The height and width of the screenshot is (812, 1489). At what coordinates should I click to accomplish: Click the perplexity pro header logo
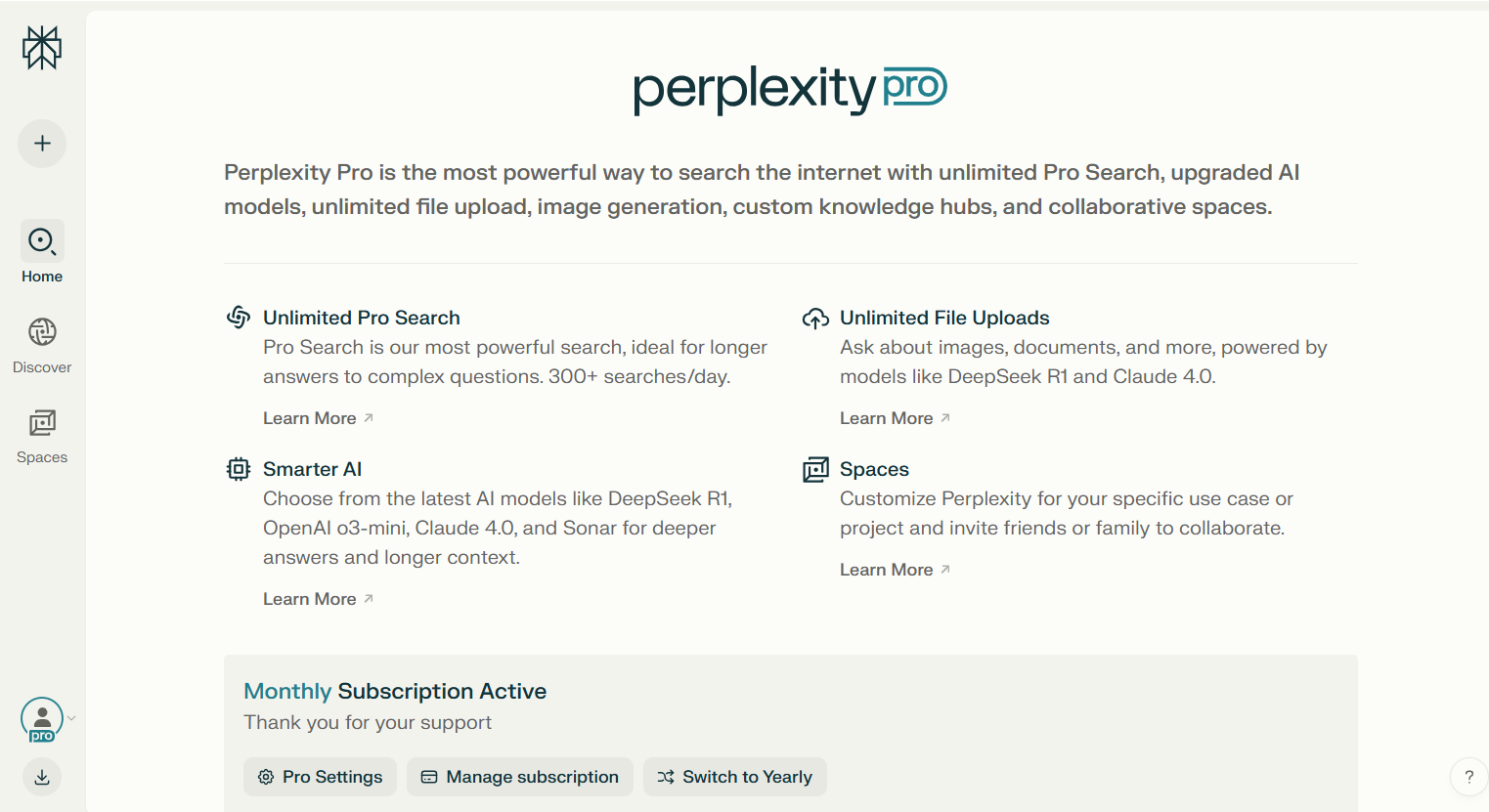click(x=790, y=89)
